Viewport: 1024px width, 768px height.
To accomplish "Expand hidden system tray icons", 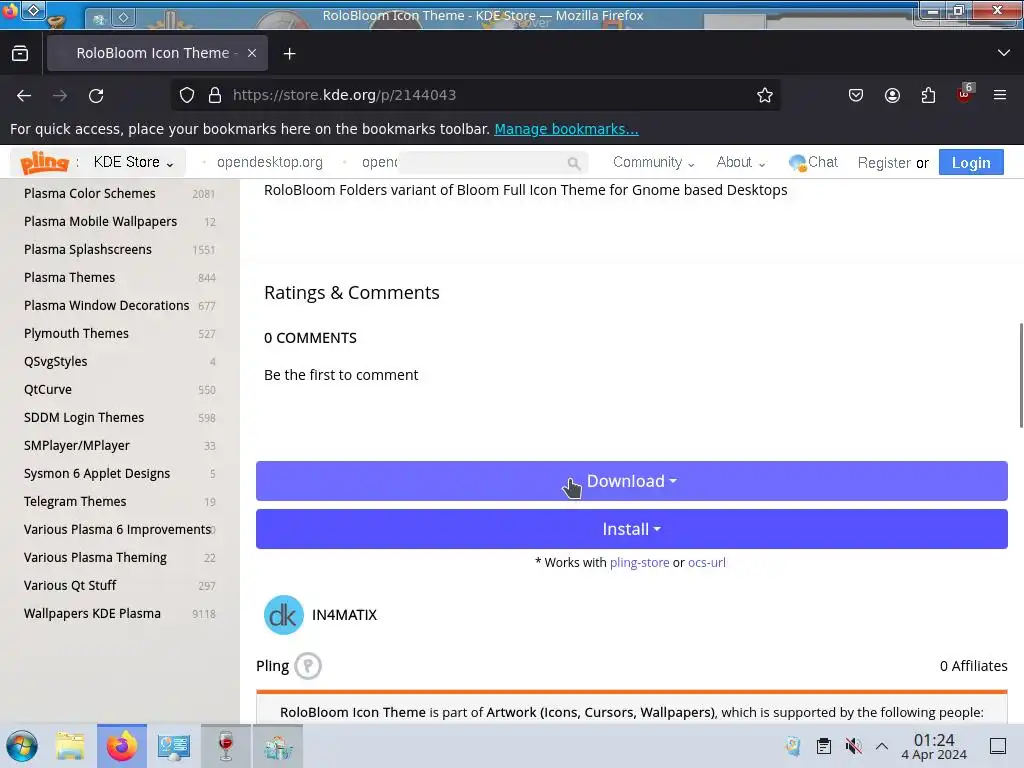I will pos(882,746).
